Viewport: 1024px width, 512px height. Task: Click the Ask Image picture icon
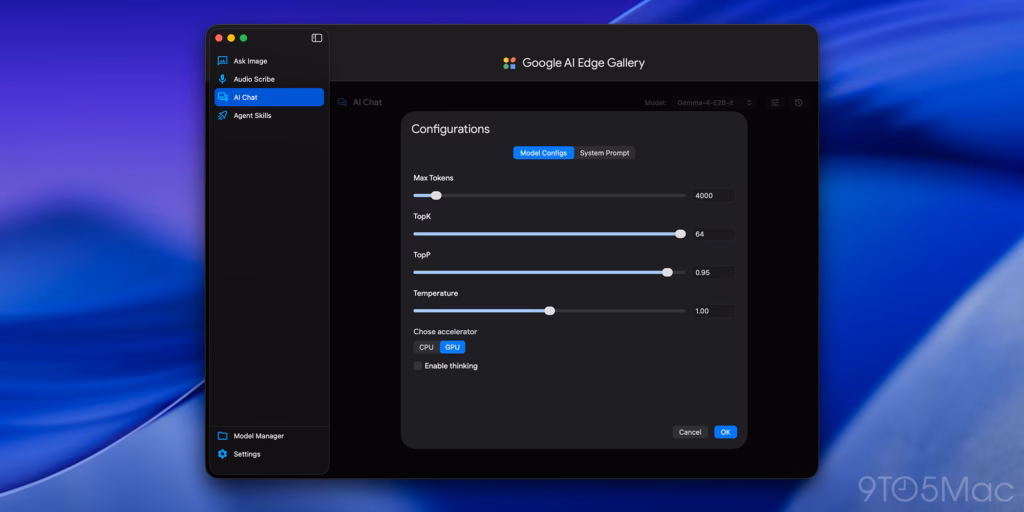(223, 61)
